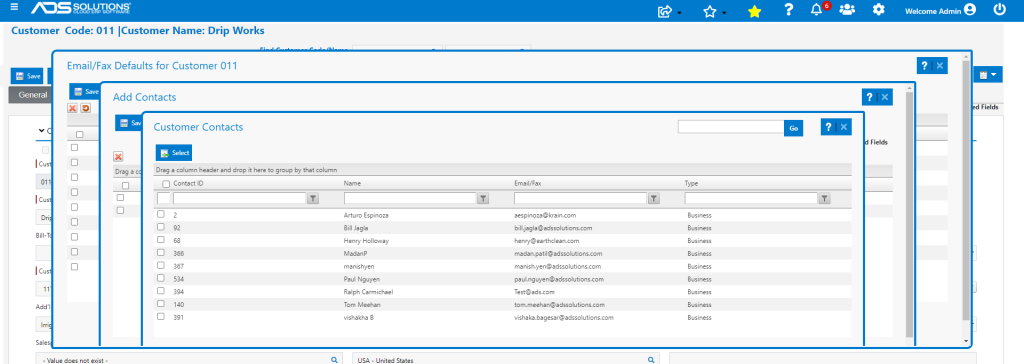1024x364 pixels.
Task: Open the users group icon
Action: click(847, 10)
